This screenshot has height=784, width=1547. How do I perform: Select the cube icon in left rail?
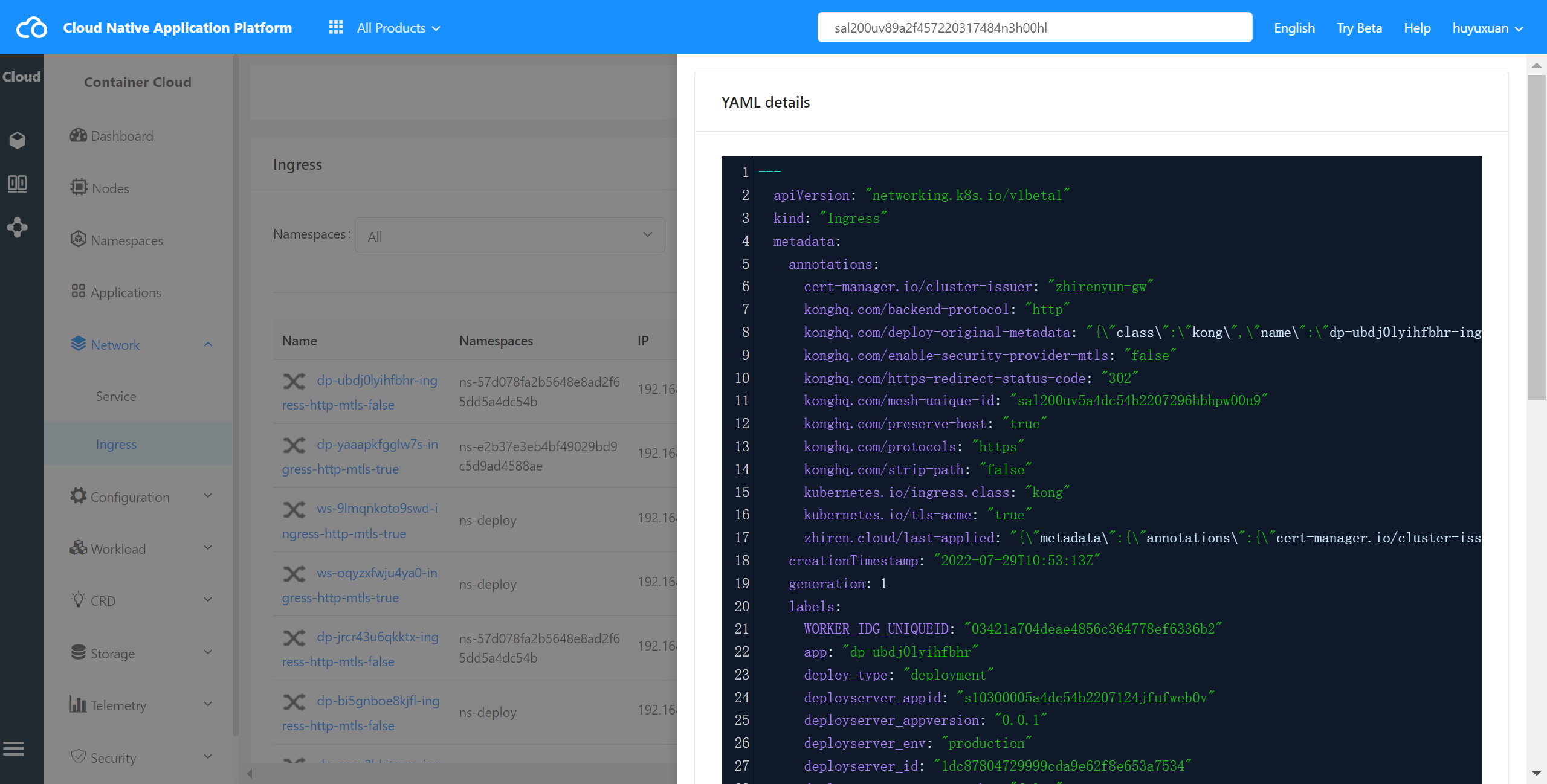[x=18, y=140]
